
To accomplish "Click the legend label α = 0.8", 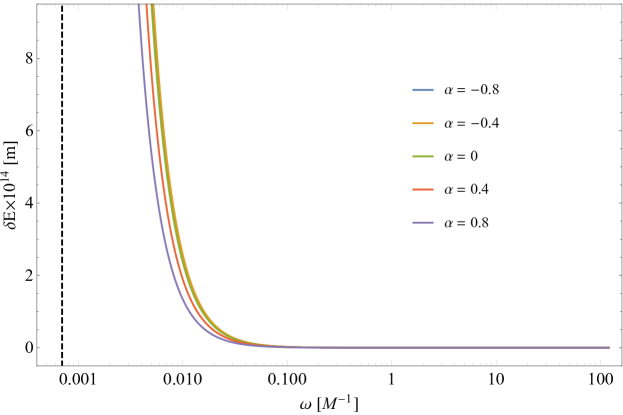I will (x=466, y=223).
